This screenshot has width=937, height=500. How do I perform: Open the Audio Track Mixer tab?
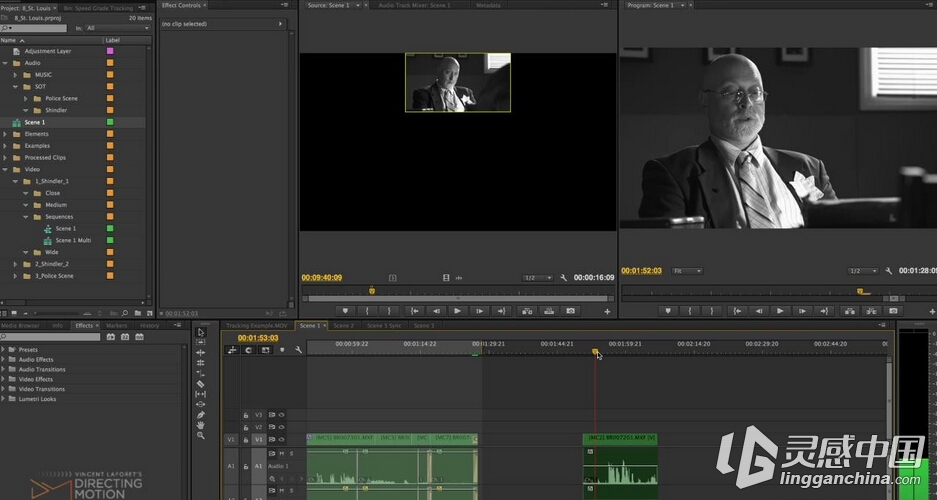pyautogui.click(x=414, y=5)
